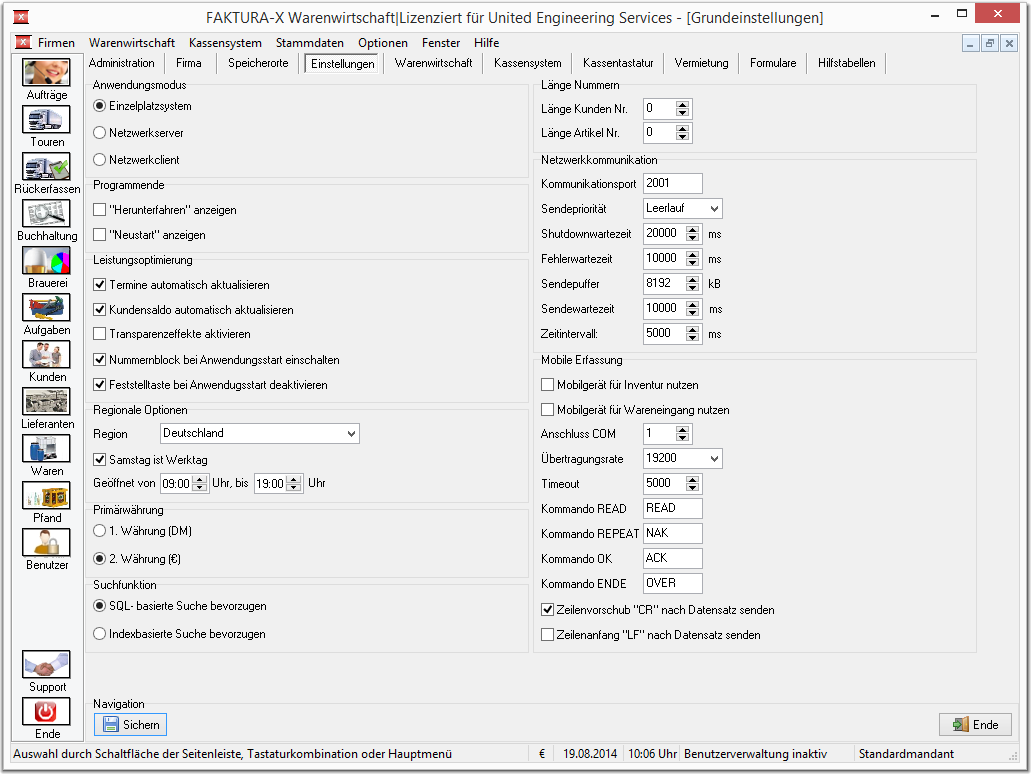Click the closing time 19:00 spinner
The width and height of the screenshot is (1031, 774).
click(294, 483)
